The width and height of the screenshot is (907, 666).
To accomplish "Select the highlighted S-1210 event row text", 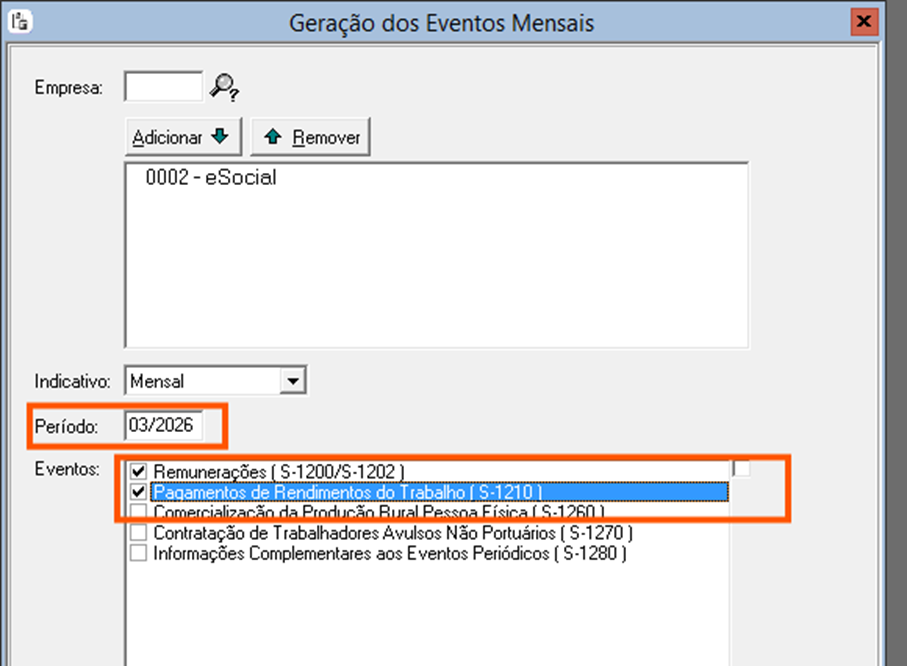I will tap(347, 491).
